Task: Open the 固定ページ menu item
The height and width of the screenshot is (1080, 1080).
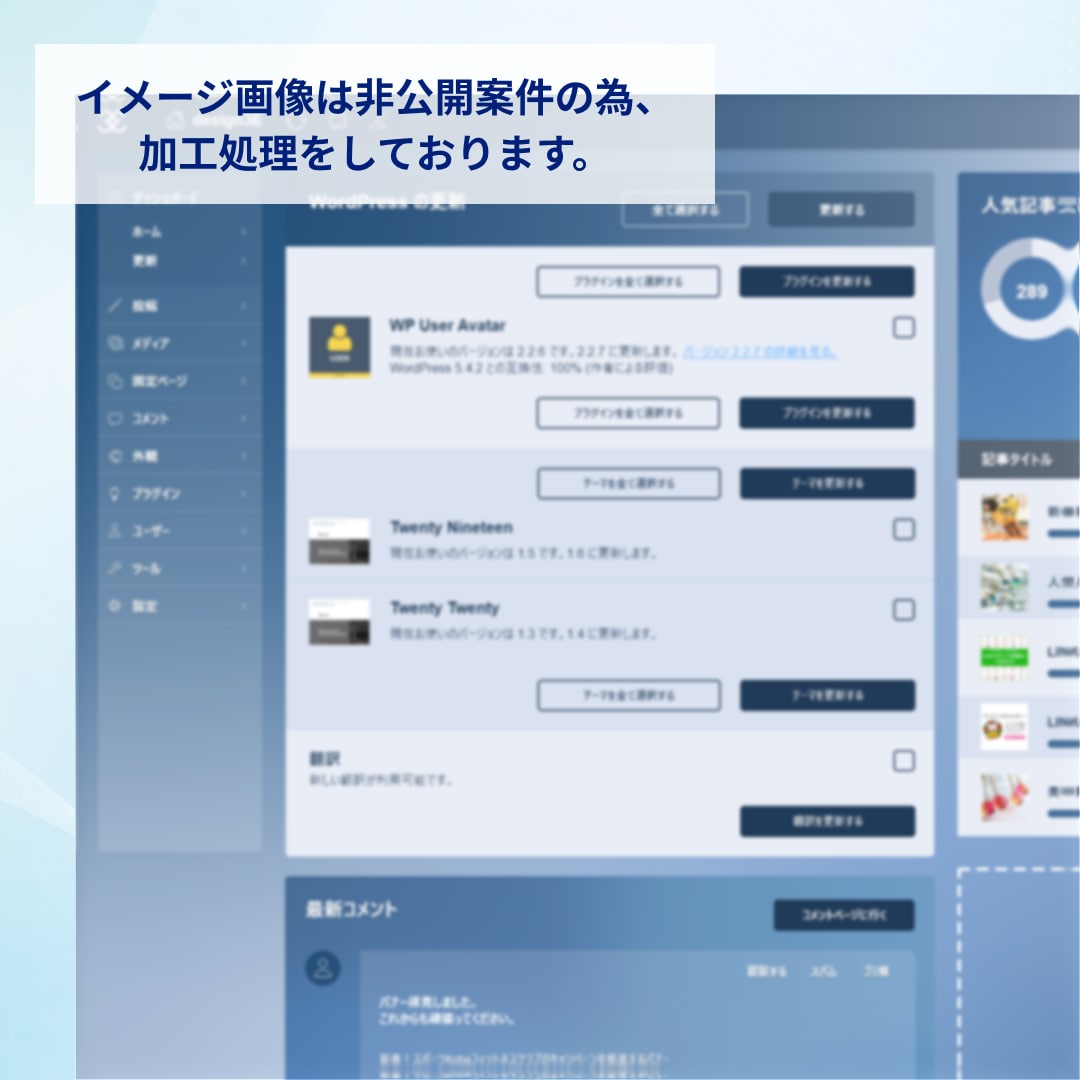Action: click(159, 381)
